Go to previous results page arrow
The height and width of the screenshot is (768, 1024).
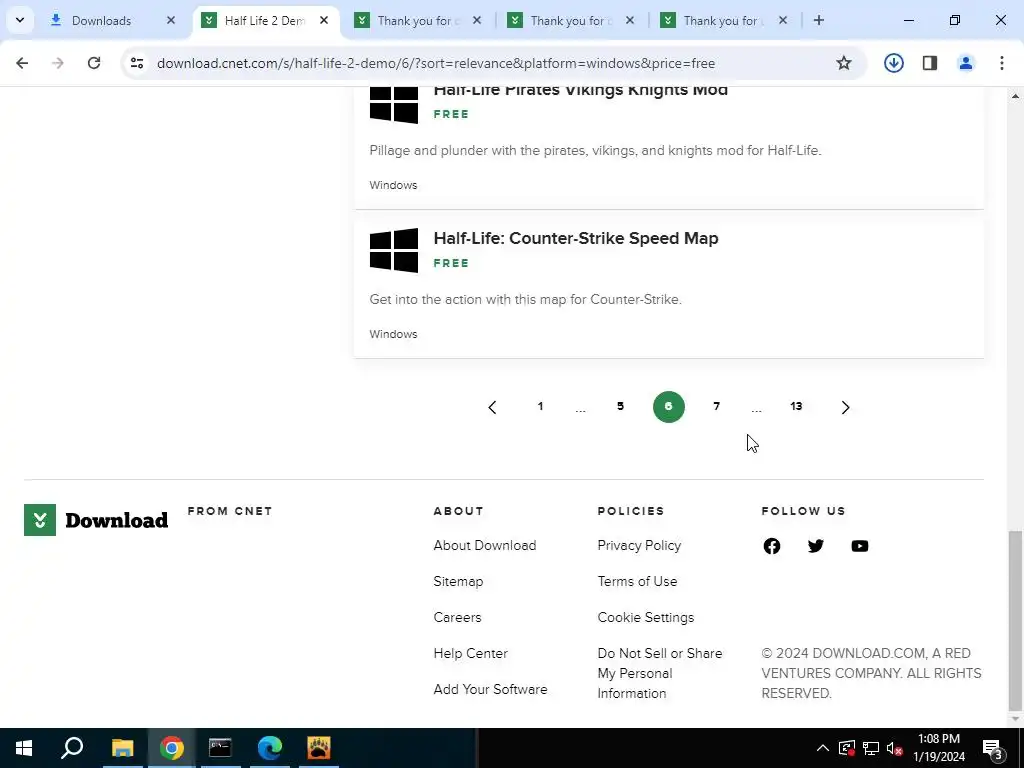click(492, 408)
